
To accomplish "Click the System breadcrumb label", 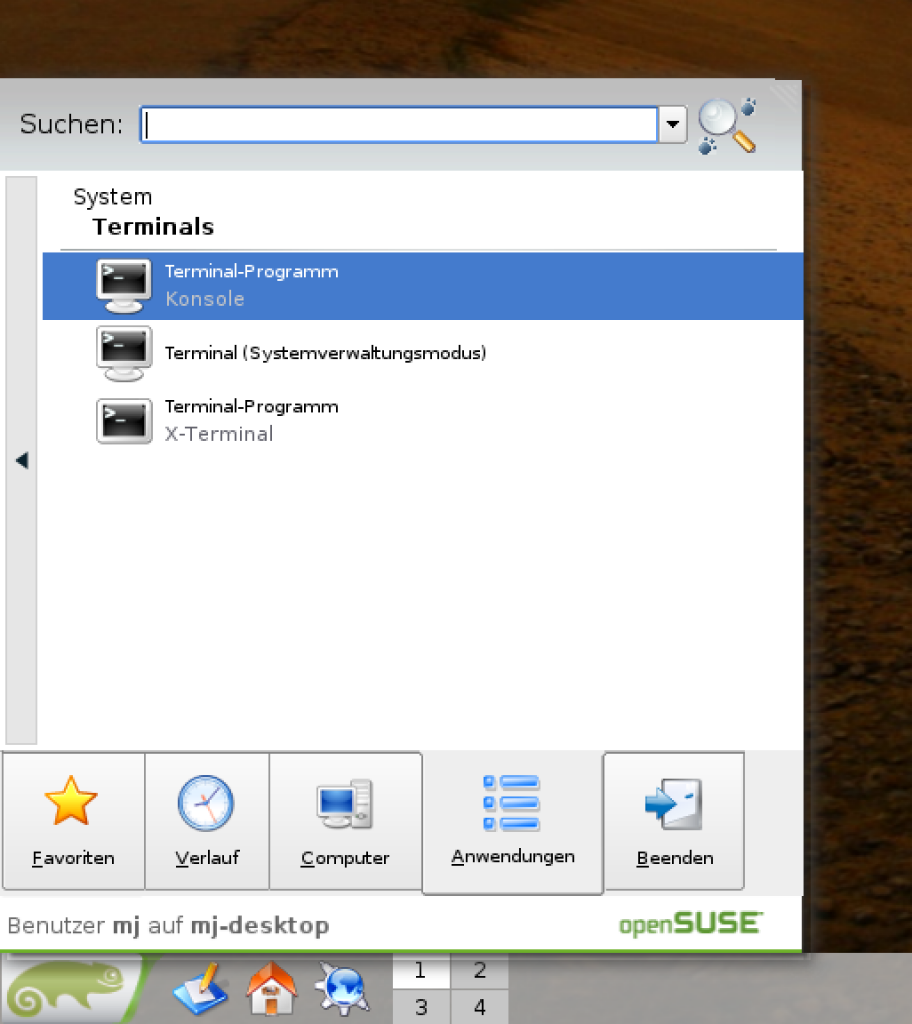I will pos(112,197).
